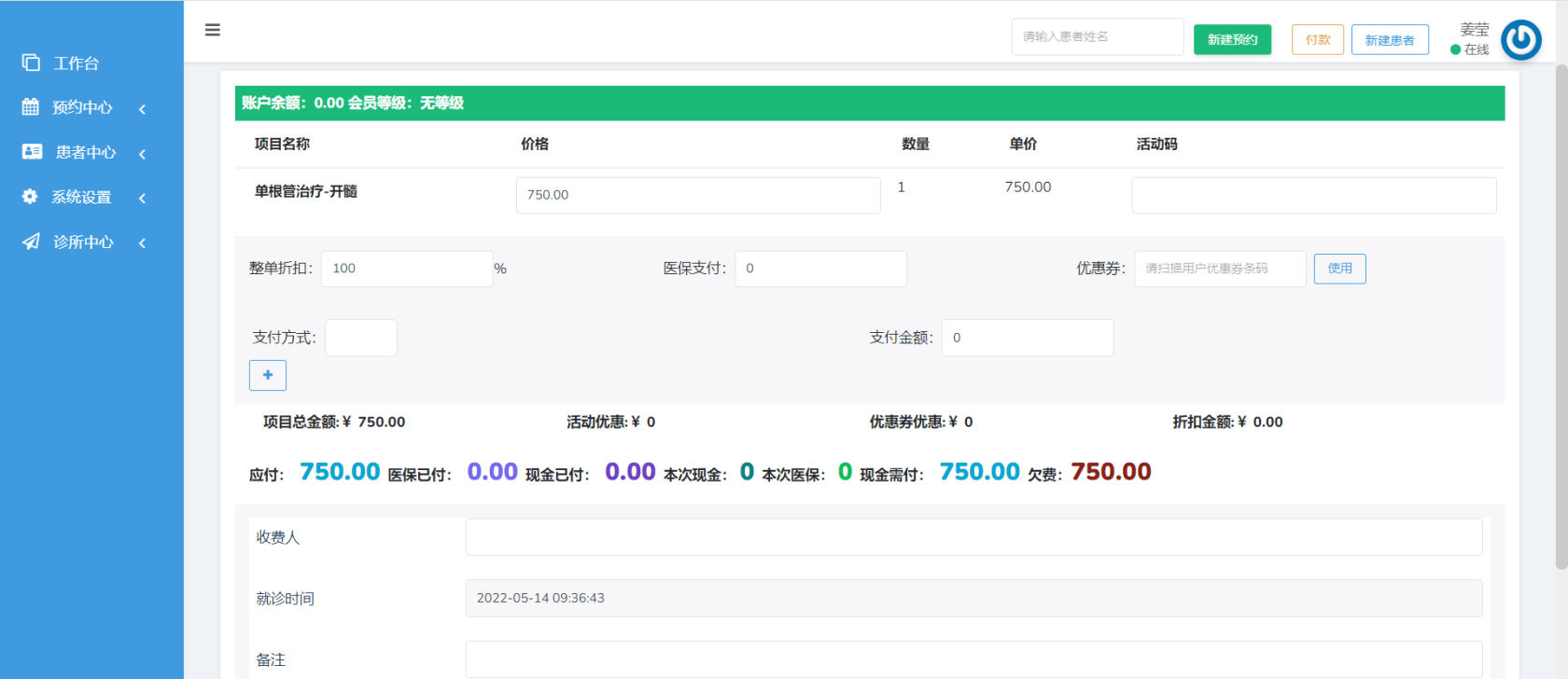Click the 付款 button

(x=1318, y=39)
